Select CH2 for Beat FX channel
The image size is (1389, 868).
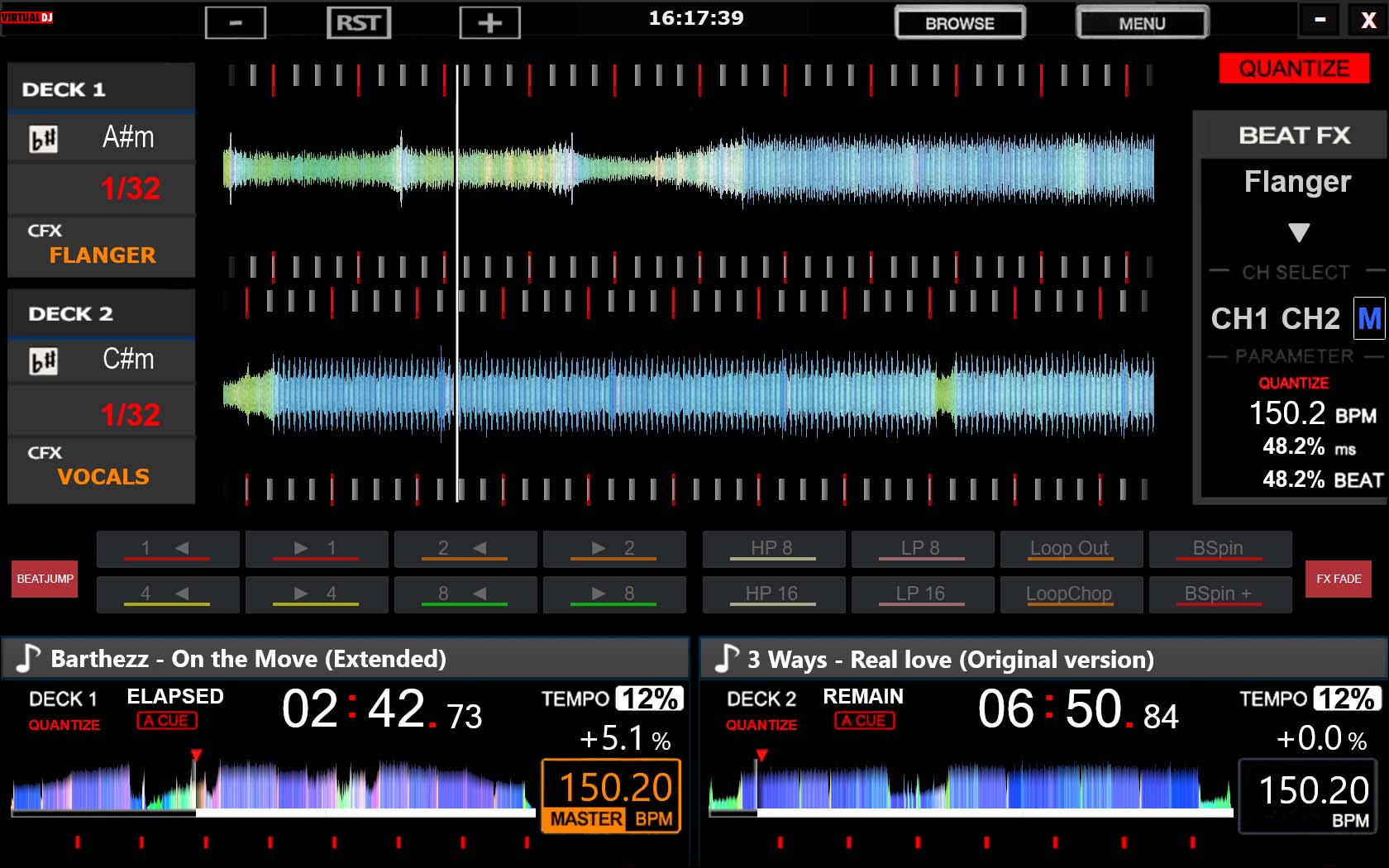pyautogui.click(x=1310, y=319)
